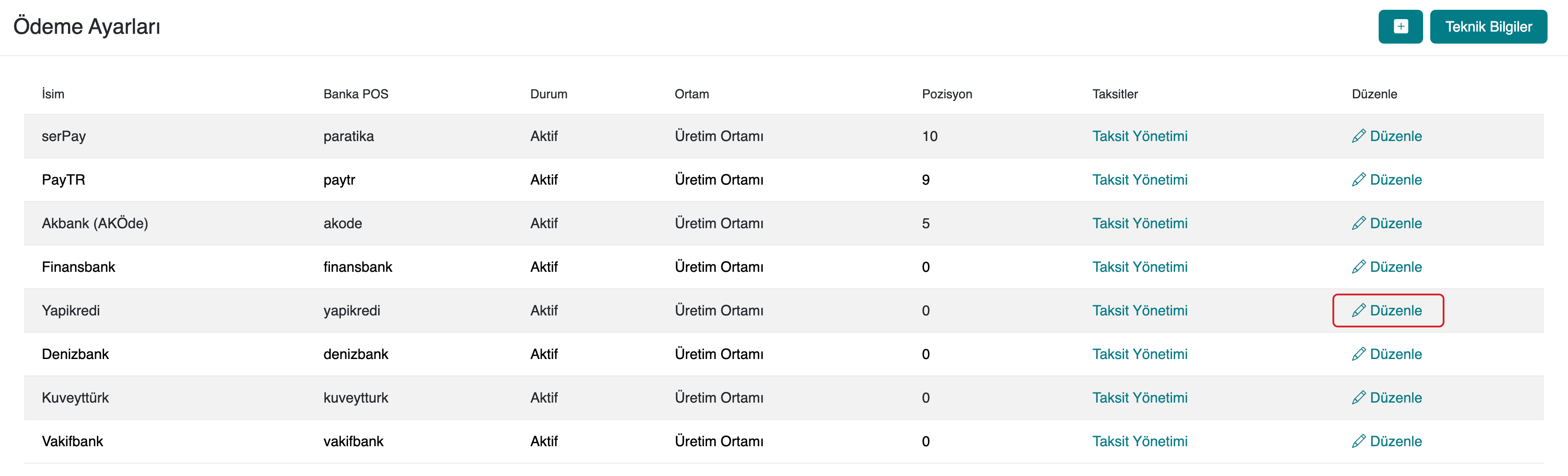Open Taksit Yönetimi for Finansbank
This screenshot has width=1568, height=476.
1140,267
